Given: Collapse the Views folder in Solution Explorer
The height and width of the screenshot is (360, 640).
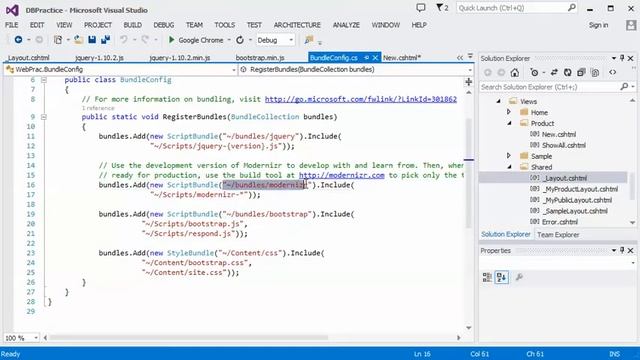Looking at the screenshot, I should pos(498,101).
